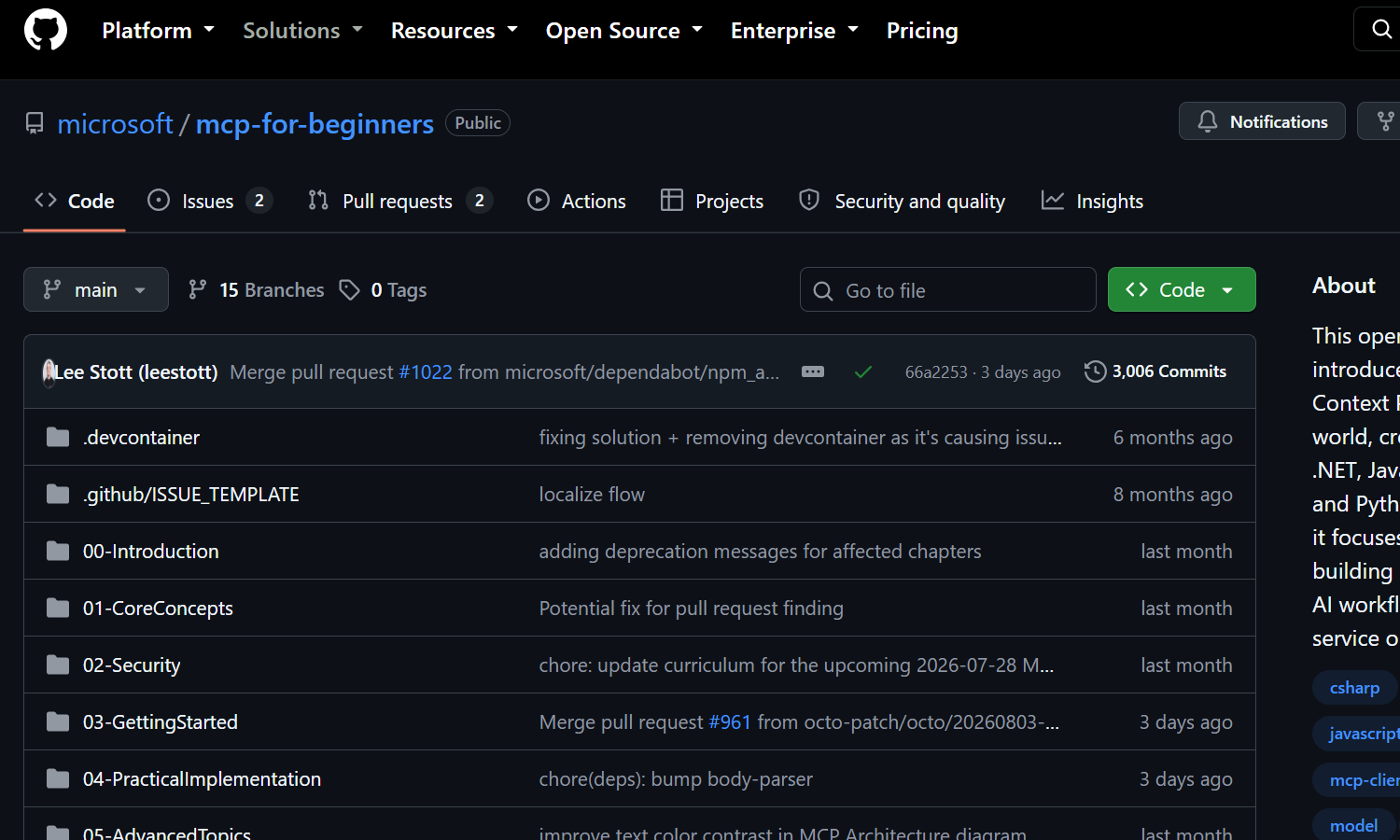Click the repository icon beside microsoft
Screen dimensions: 1400x840
click(x=35, y=123)
